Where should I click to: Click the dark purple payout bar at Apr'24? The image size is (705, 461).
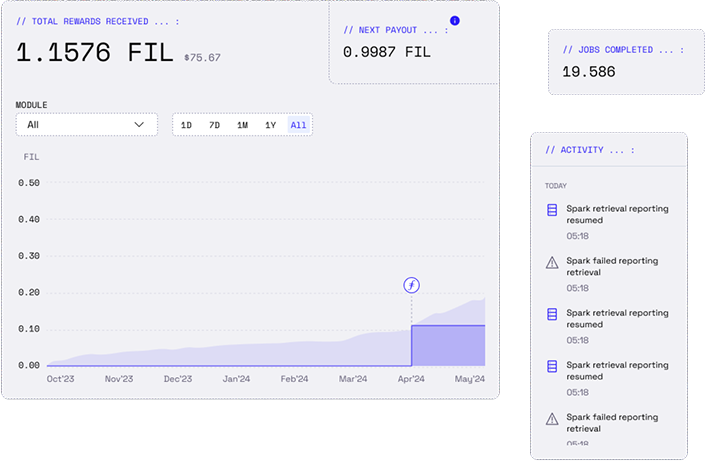(x=448, y=346)
